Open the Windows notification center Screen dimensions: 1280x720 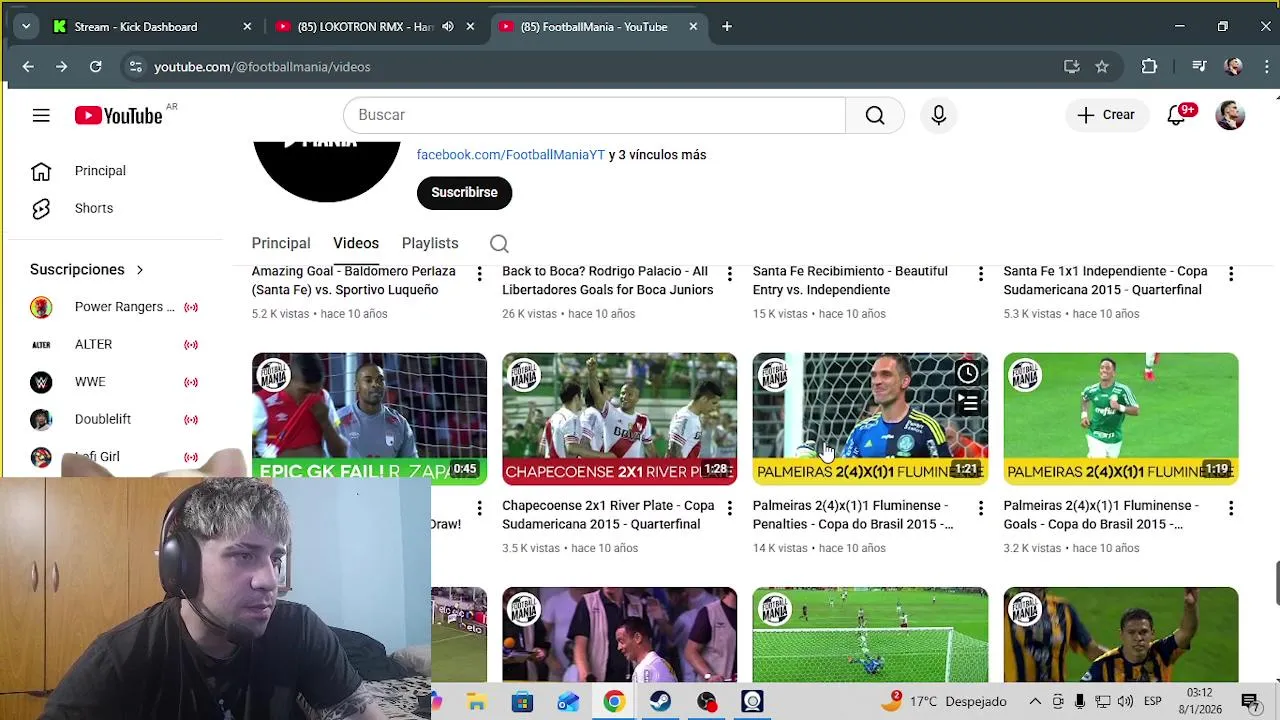pos(1249,702)
